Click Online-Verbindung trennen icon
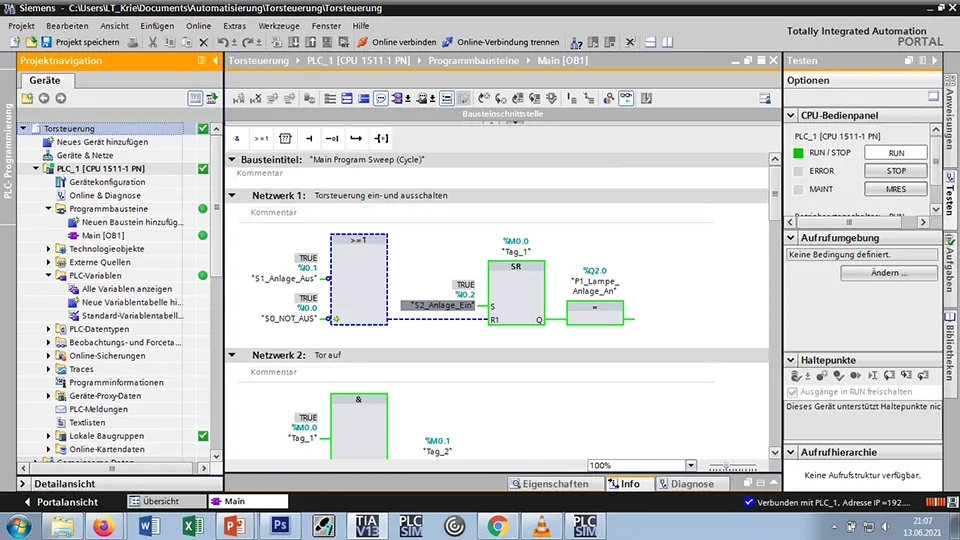 [x=448, y=42]
